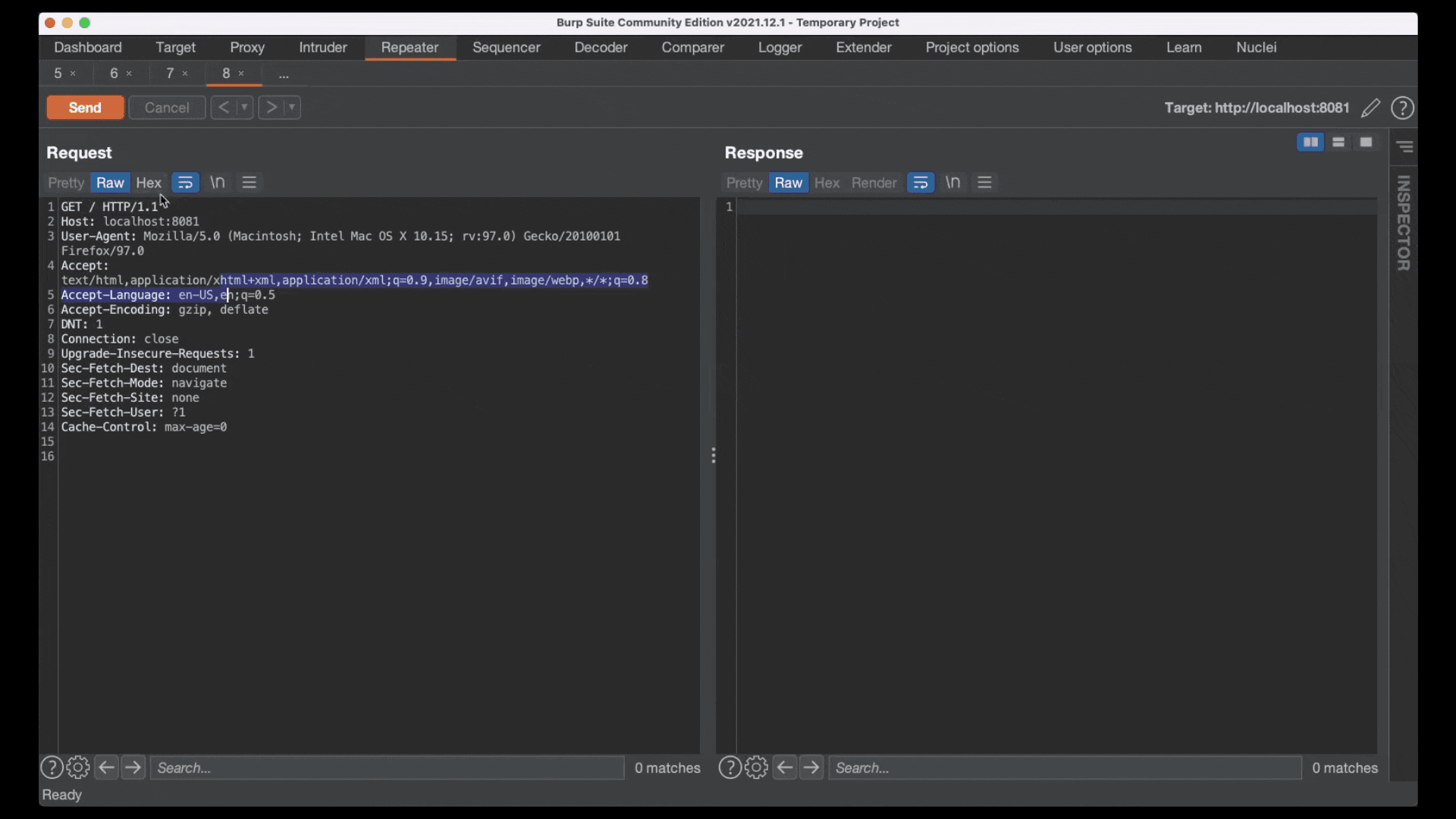Expand history forward dropdown arrow
The image size is (1456, 819).
pos(292,108)
